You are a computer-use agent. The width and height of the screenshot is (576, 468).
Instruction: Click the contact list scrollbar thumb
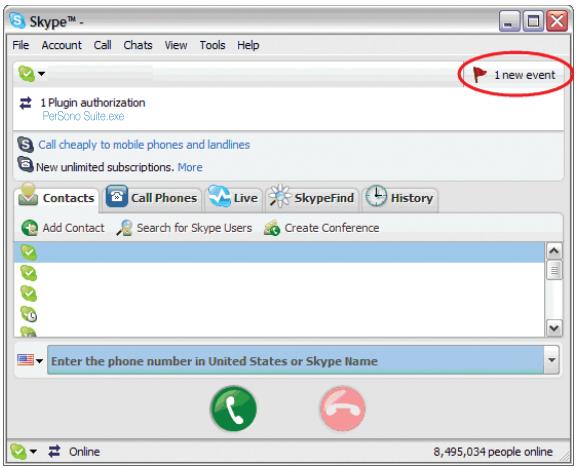coord(554,270)
